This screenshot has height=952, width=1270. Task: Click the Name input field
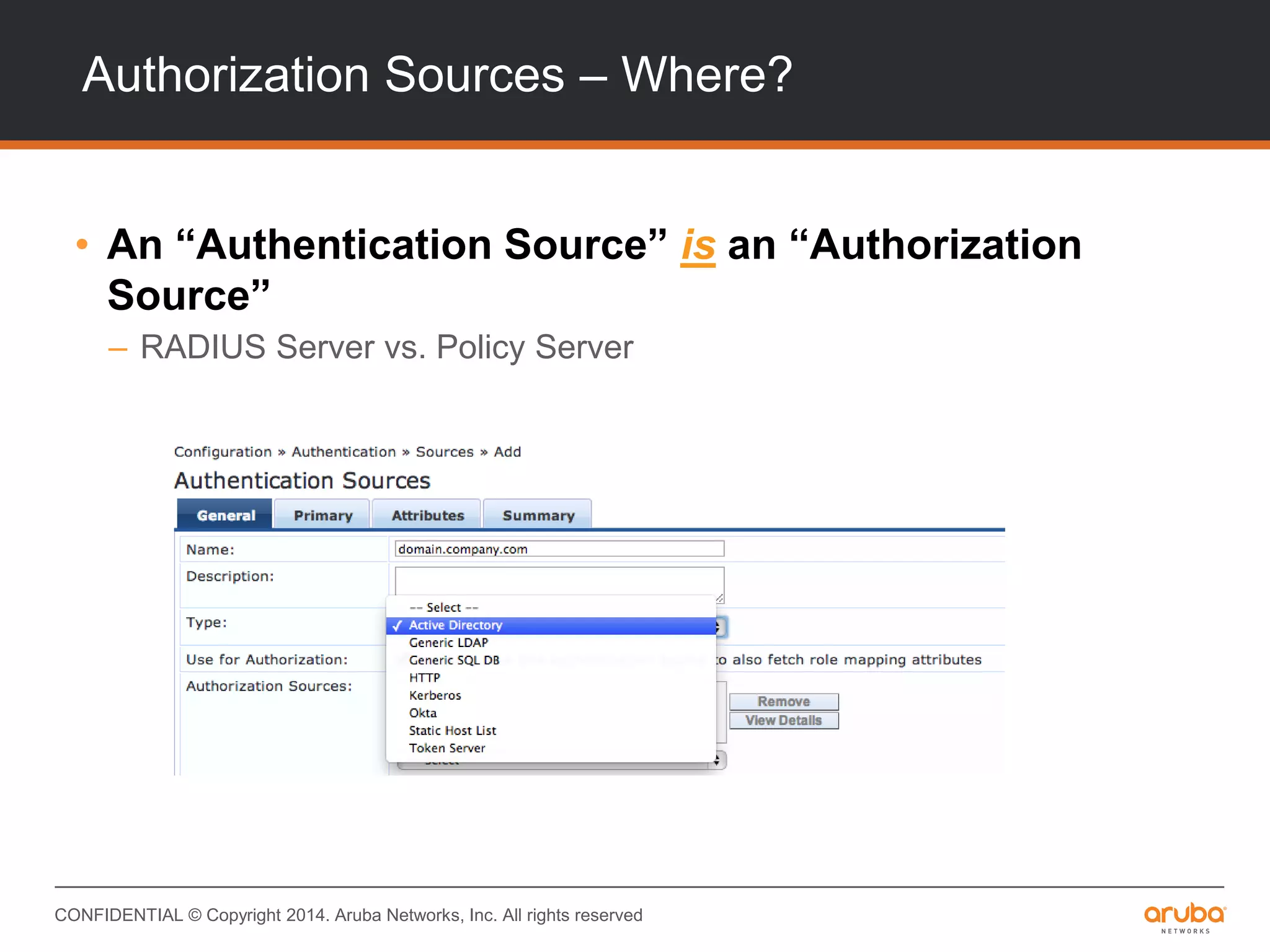559,549
